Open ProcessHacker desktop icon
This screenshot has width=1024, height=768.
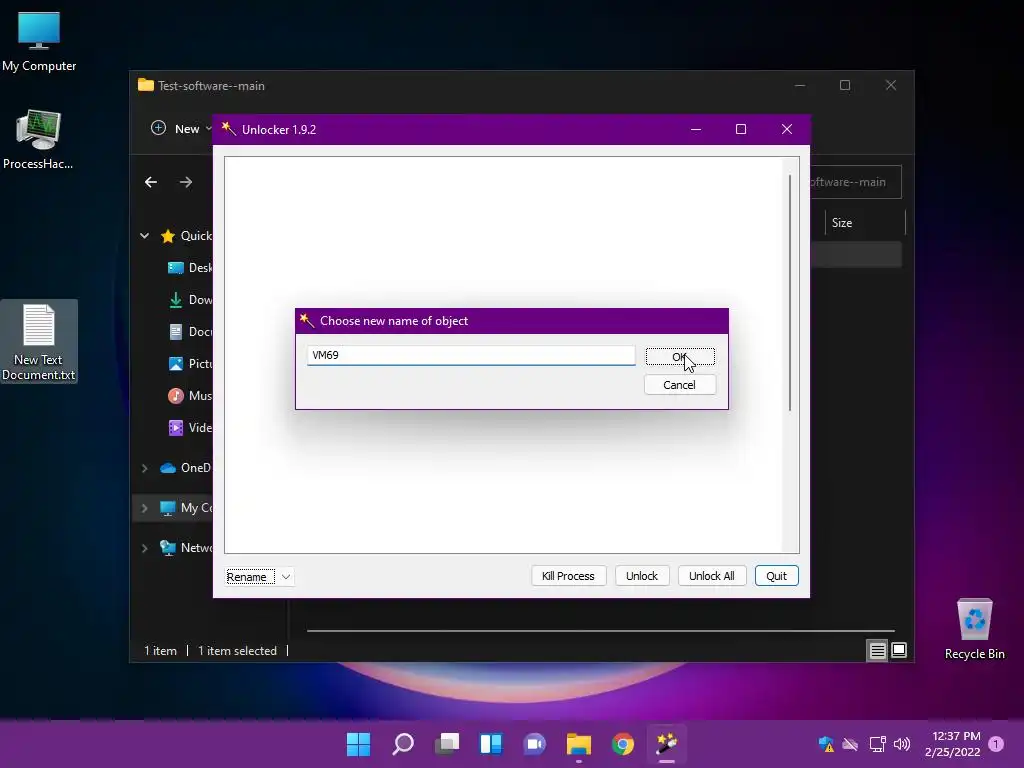[x=39, y=140]
